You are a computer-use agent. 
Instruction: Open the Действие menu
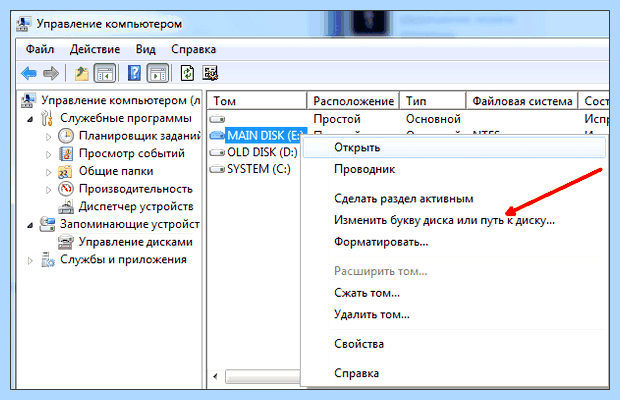click(95, 49)
